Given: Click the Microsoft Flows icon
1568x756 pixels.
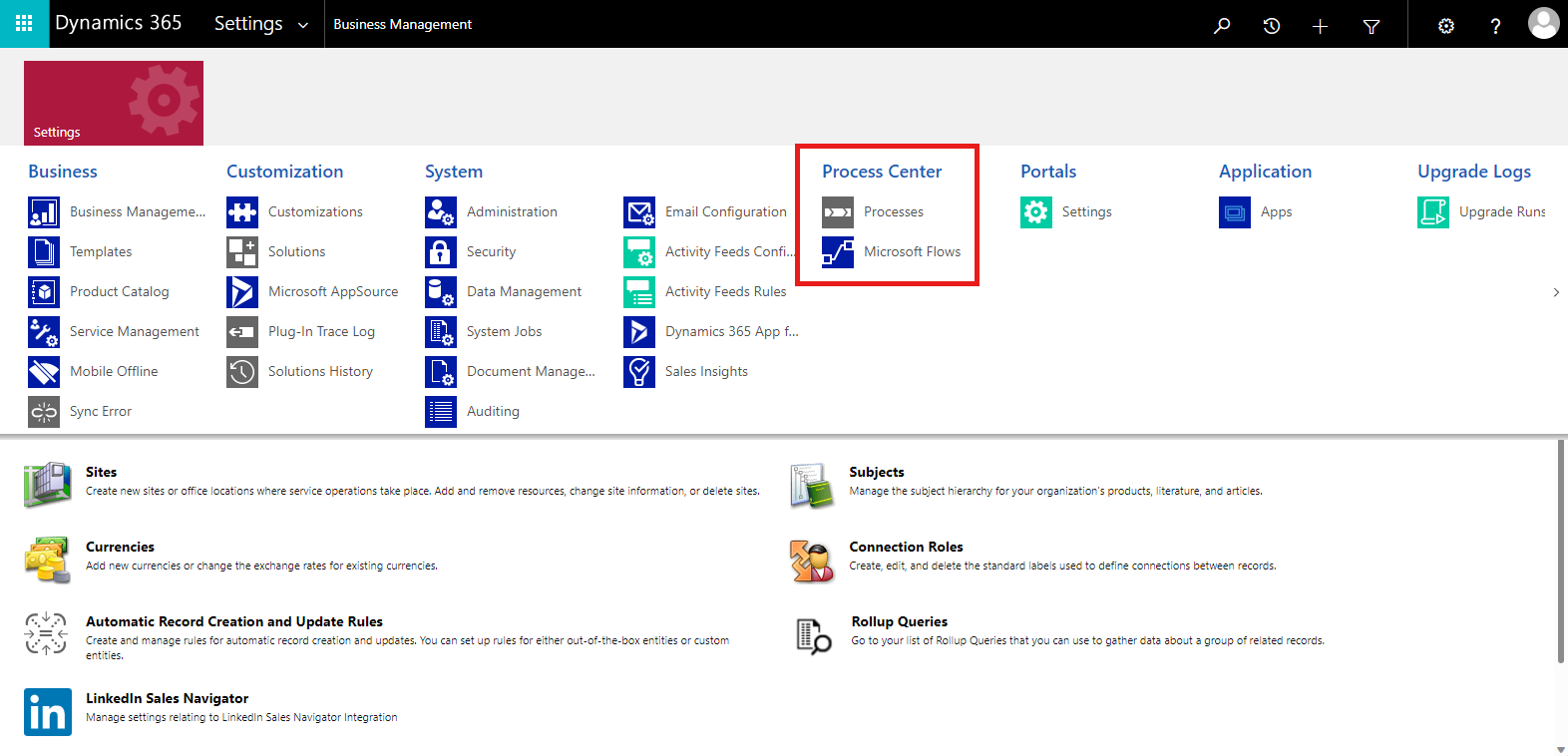Looking at the screenshot, I should point(838,252).
